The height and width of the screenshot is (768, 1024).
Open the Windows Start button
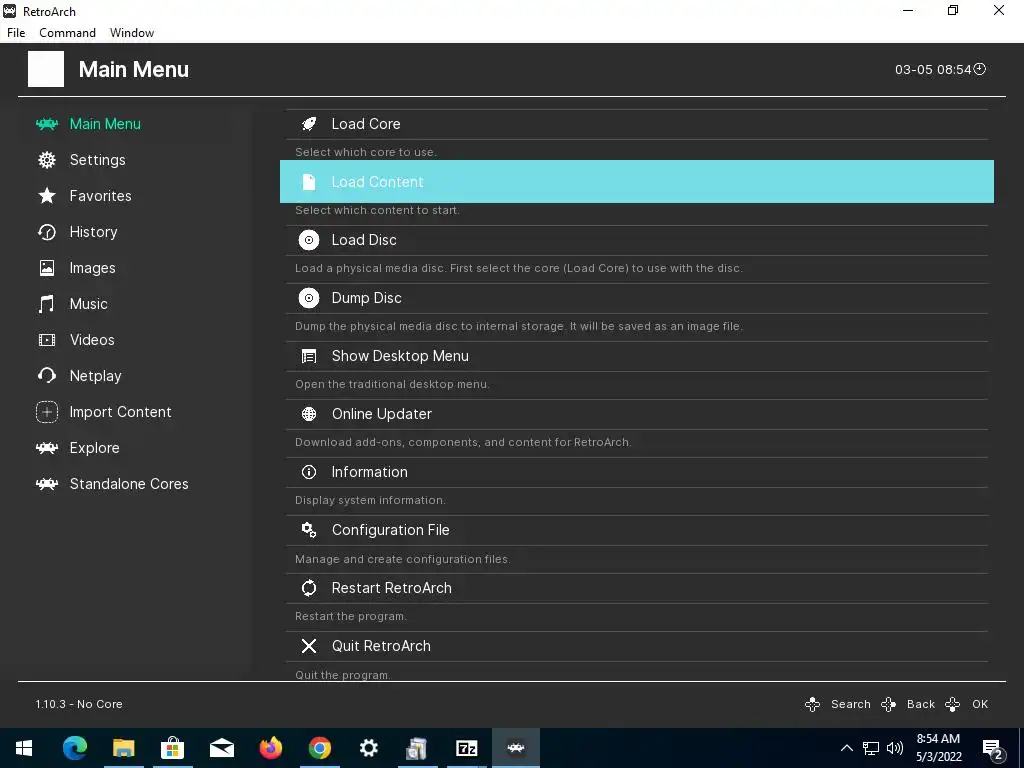pos(24,748)
